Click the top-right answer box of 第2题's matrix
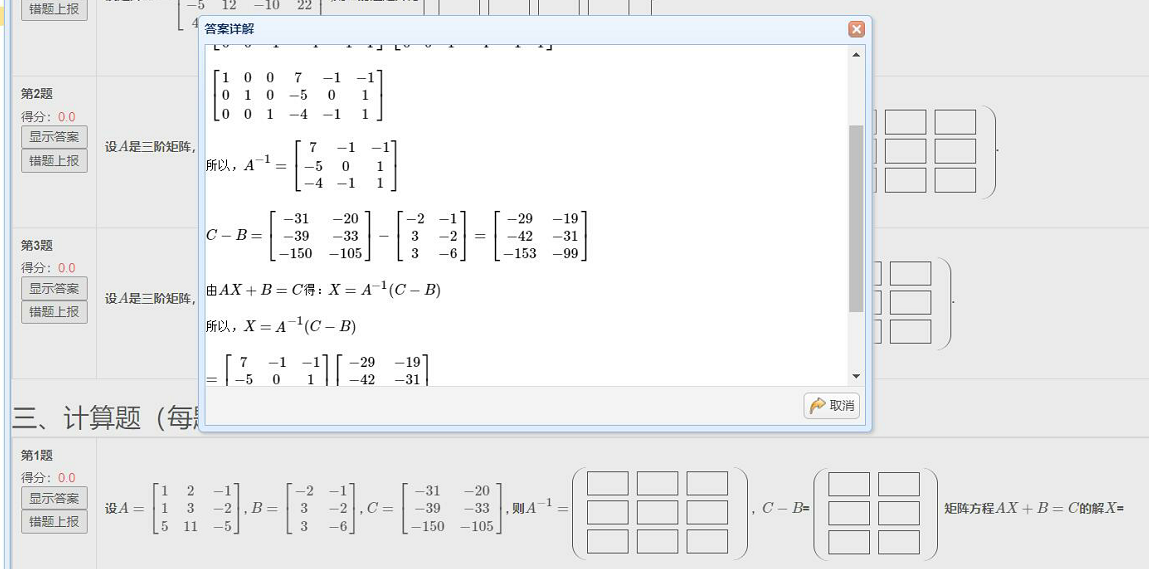The width and height of the screenshot is (1149, 569). point(955,122)
